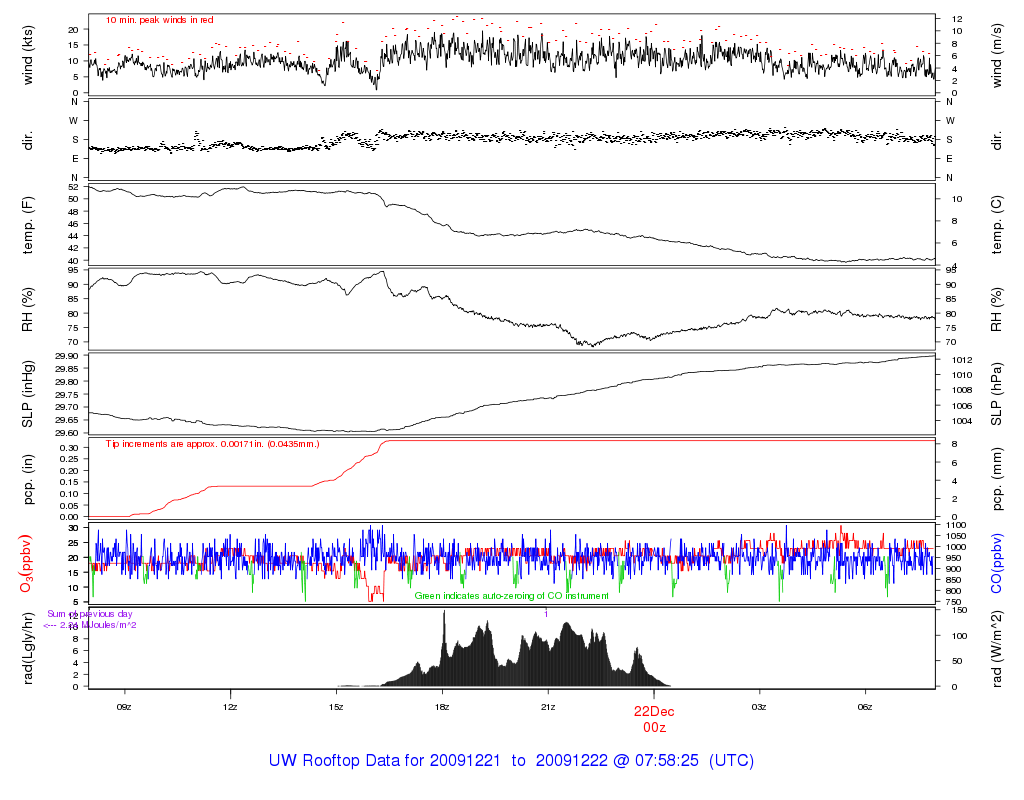Click the left 'RH (%)' axis label
This screenshot has height=800, width=1024.
coord(27,310)
